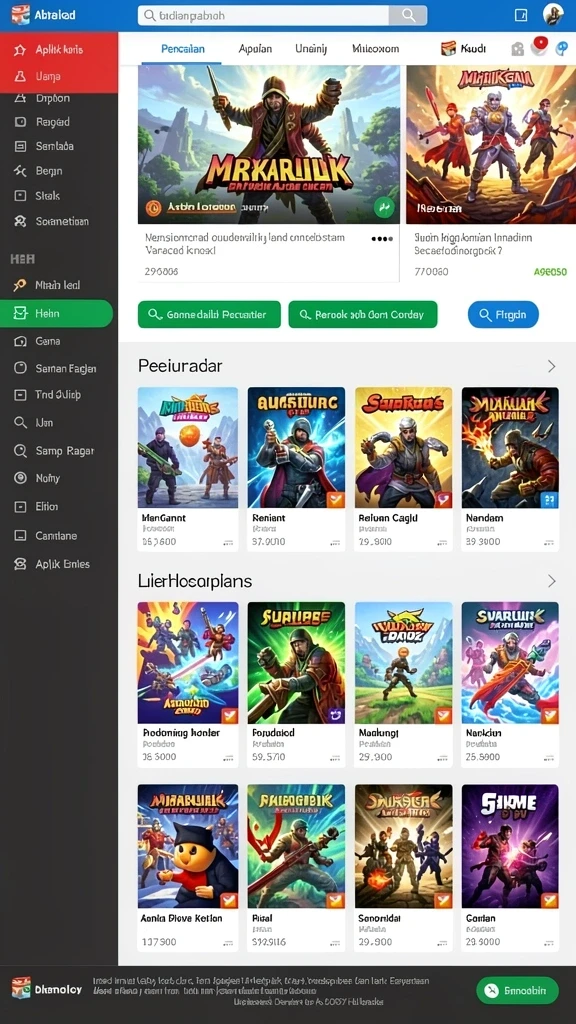Click the green 'Snnoobin' footer button

tap(517, 990)
